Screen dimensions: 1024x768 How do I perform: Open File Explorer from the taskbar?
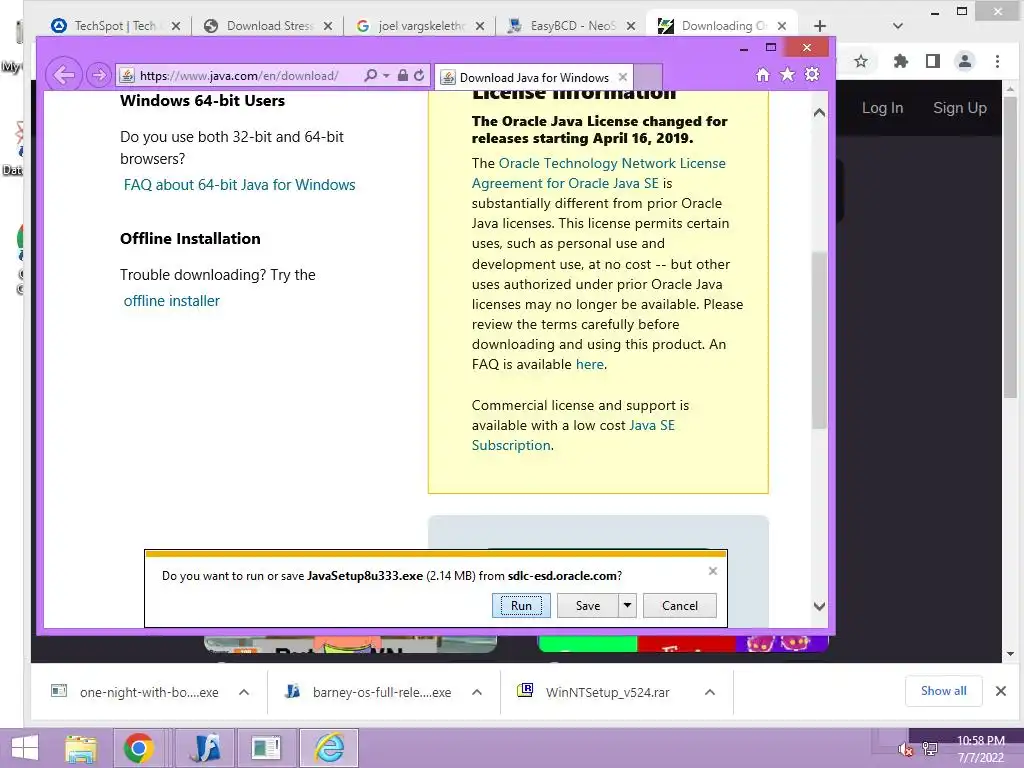[x=81, y=748]
